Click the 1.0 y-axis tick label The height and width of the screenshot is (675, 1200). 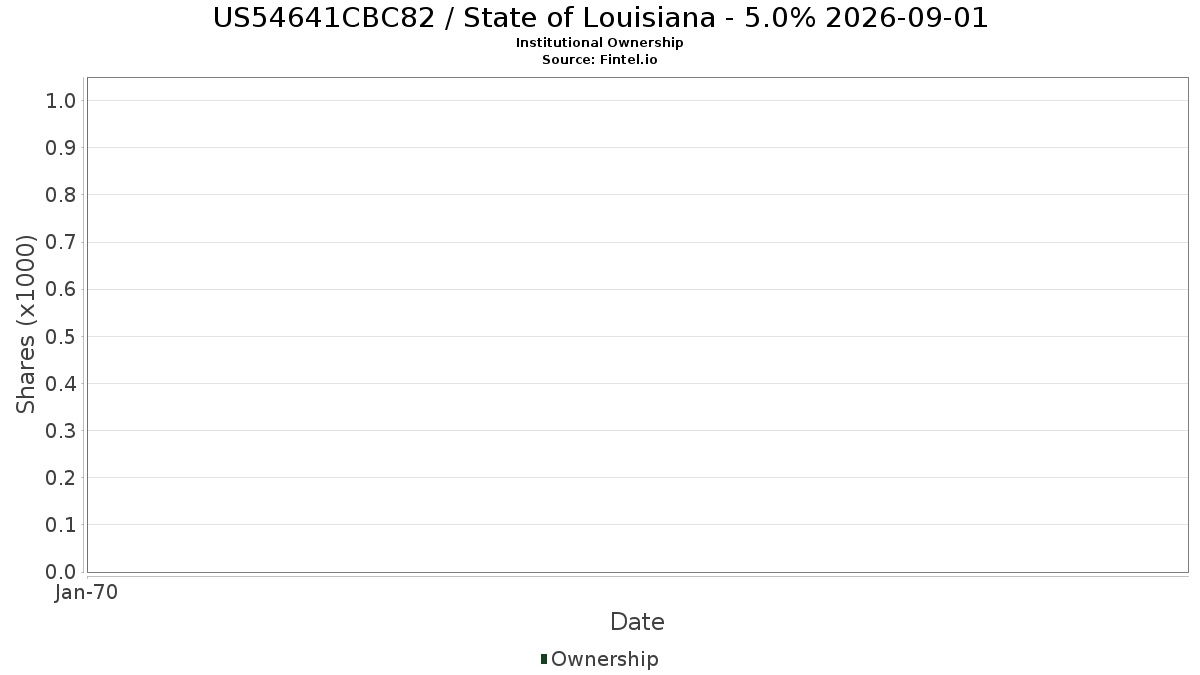(61, 100)
